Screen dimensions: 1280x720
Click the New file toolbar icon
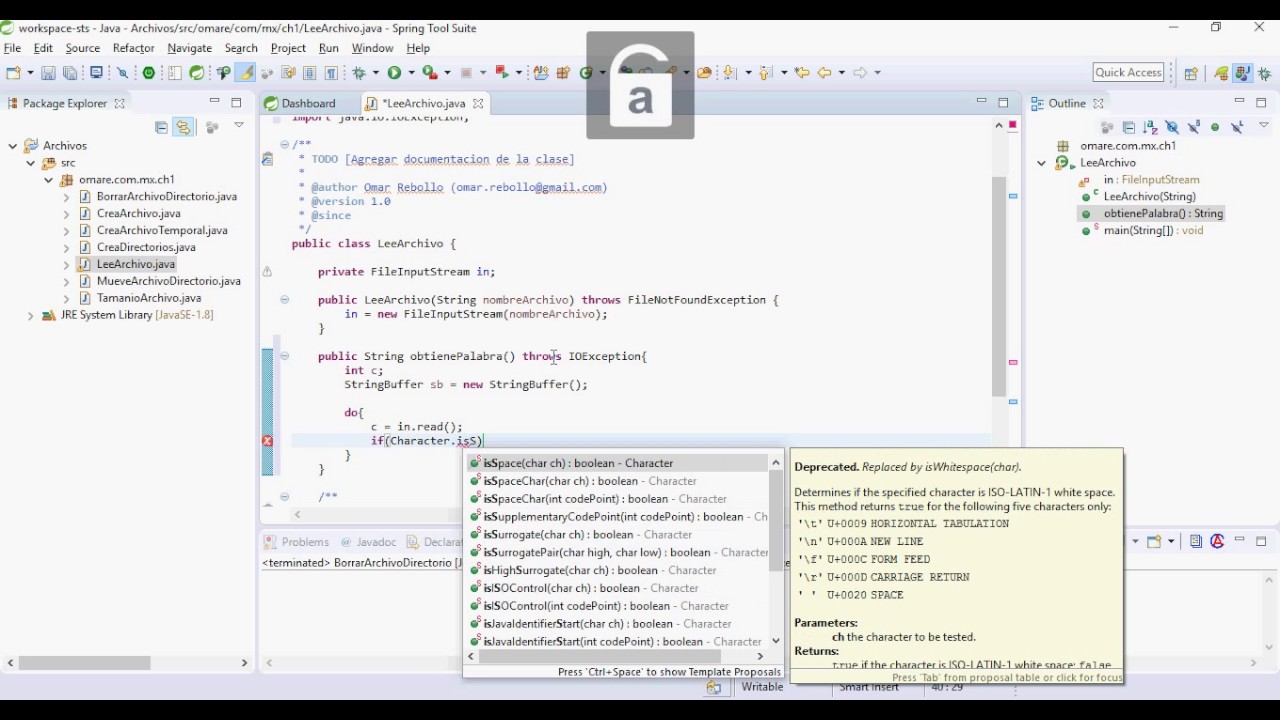(13, 72)
